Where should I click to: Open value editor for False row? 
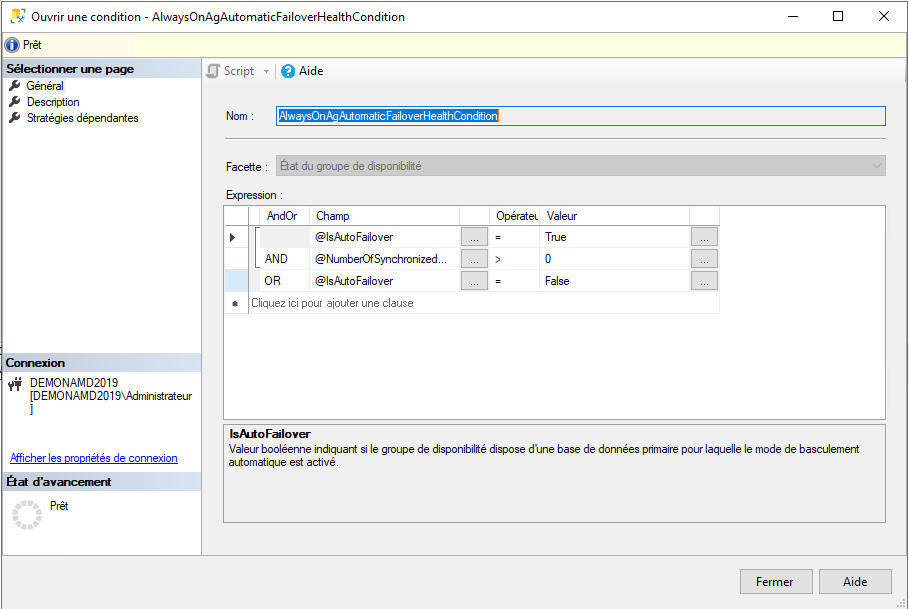click(704, 281)
